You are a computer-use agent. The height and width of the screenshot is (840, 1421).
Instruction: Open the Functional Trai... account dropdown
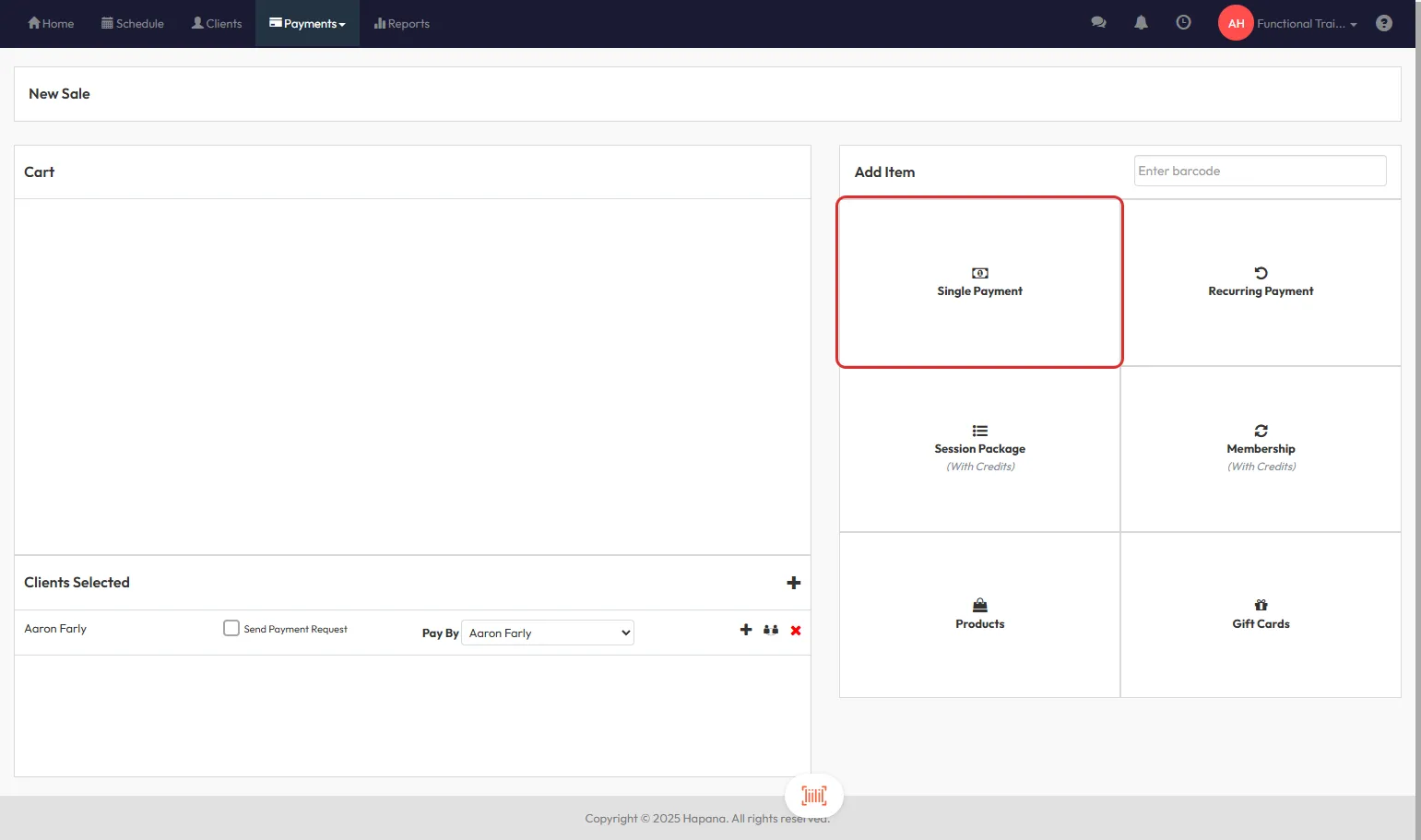(1306, 24)
